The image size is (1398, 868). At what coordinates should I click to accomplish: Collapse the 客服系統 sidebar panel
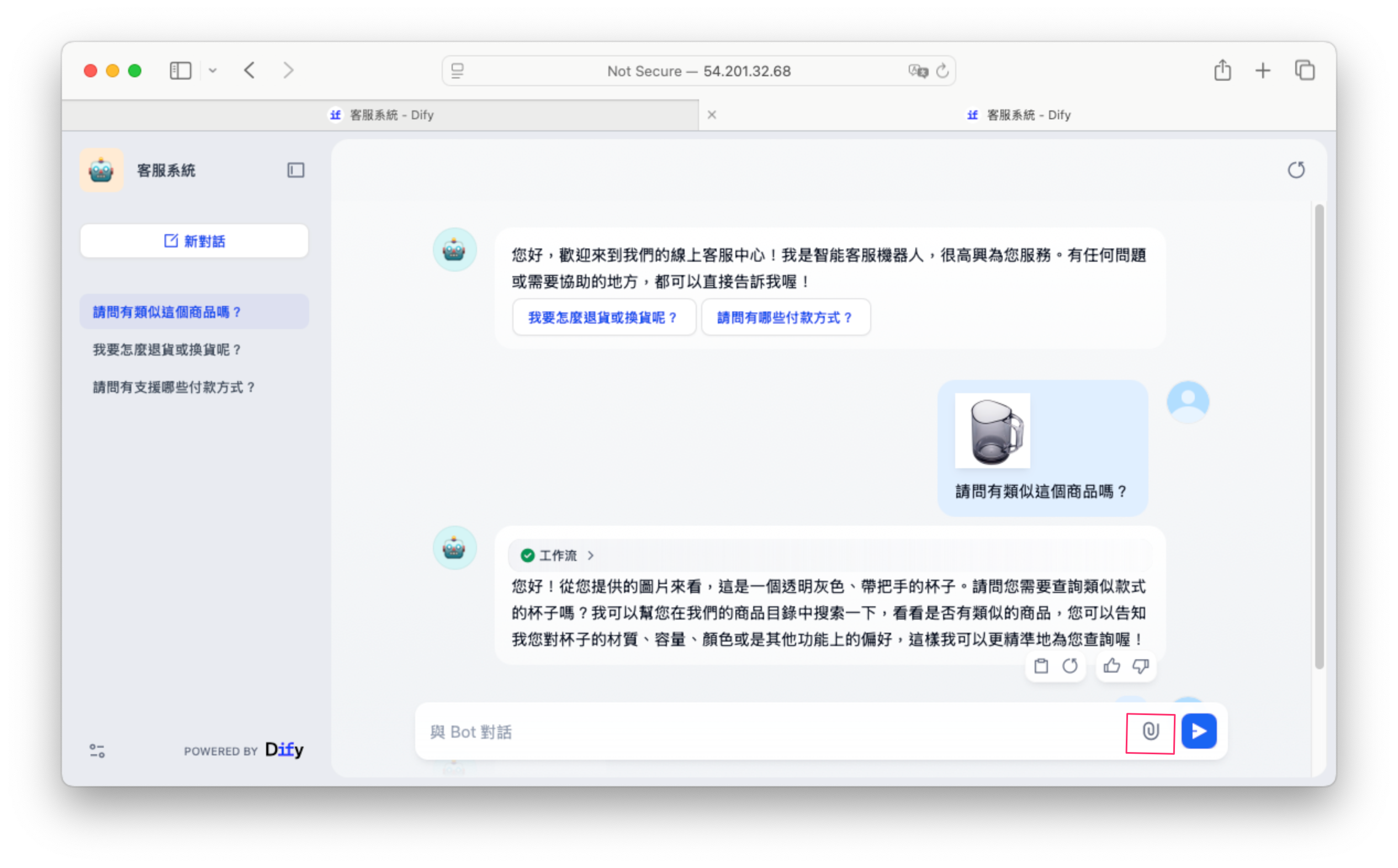click(x=295, y=170)
